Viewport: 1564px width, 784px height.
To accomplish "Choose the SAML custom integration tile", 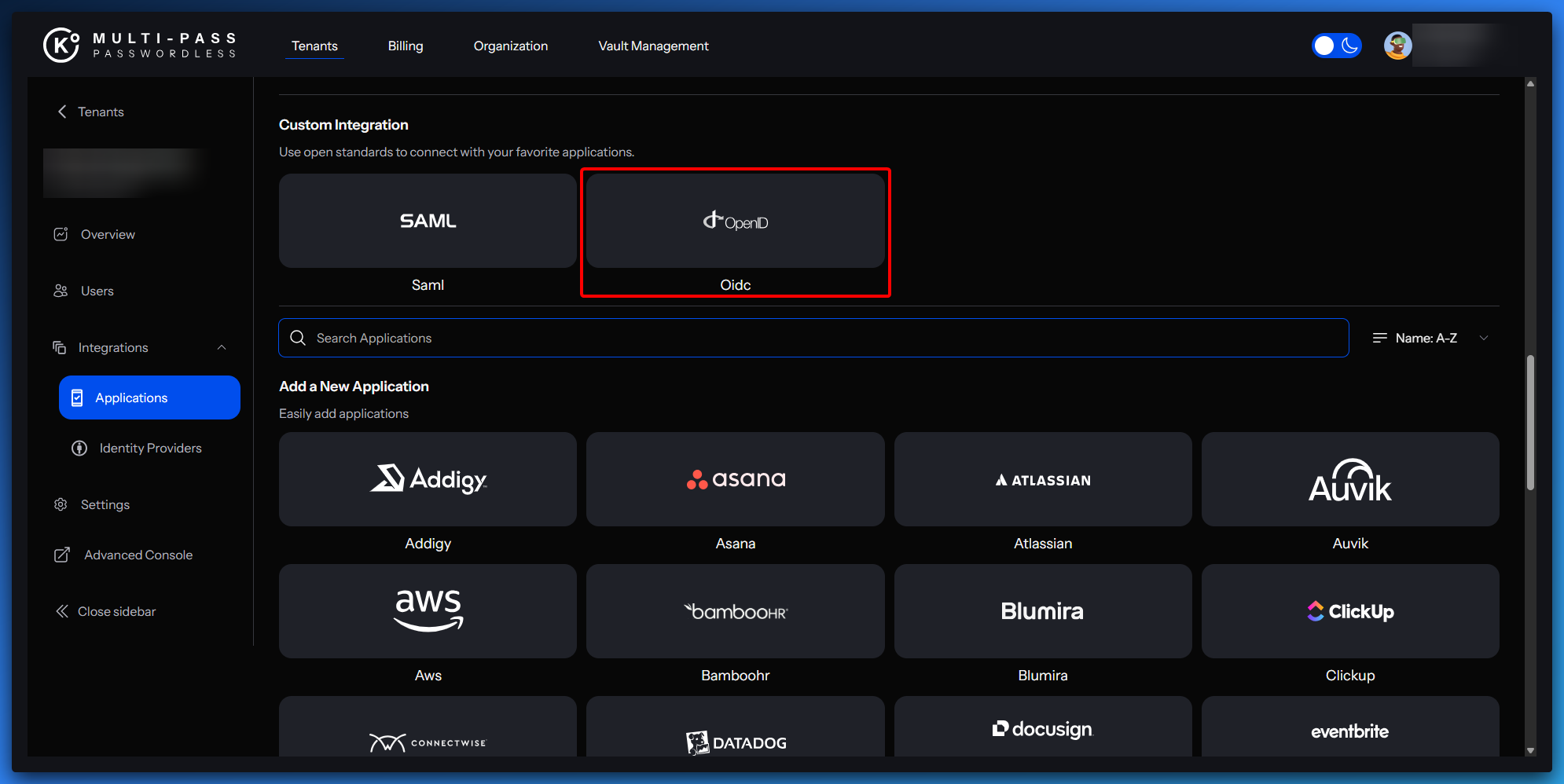I will click(428, 222).
